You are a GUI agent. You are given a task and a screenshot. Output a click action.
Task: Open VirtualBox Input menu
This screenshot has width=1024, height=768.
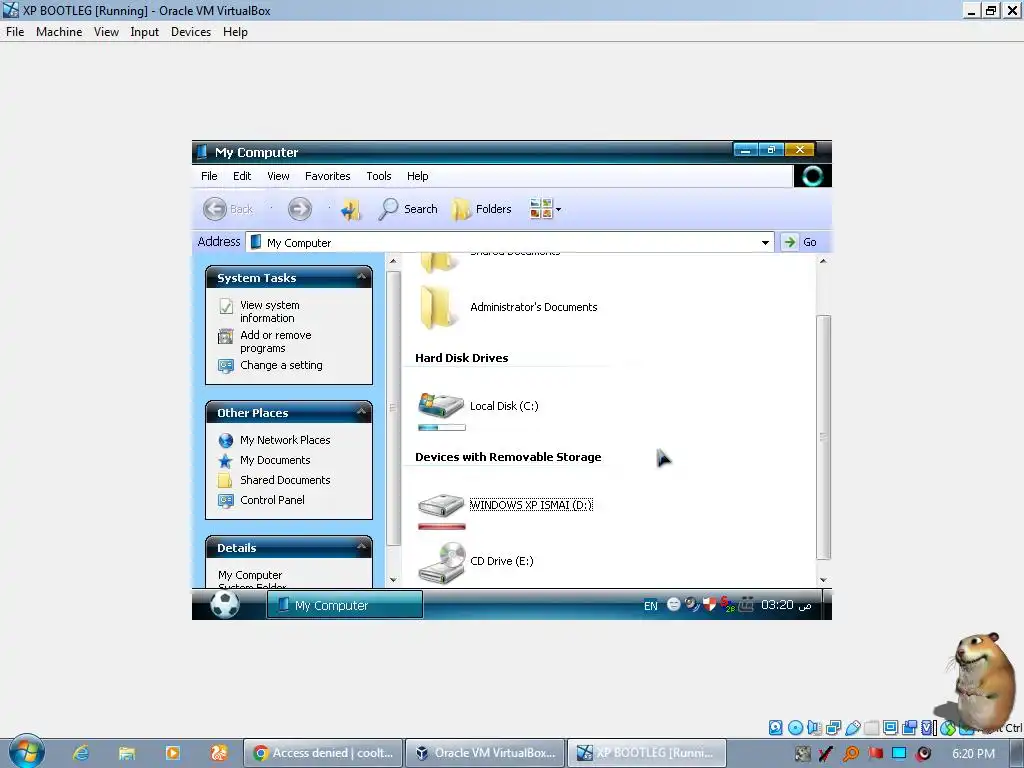tap(144, 31)
